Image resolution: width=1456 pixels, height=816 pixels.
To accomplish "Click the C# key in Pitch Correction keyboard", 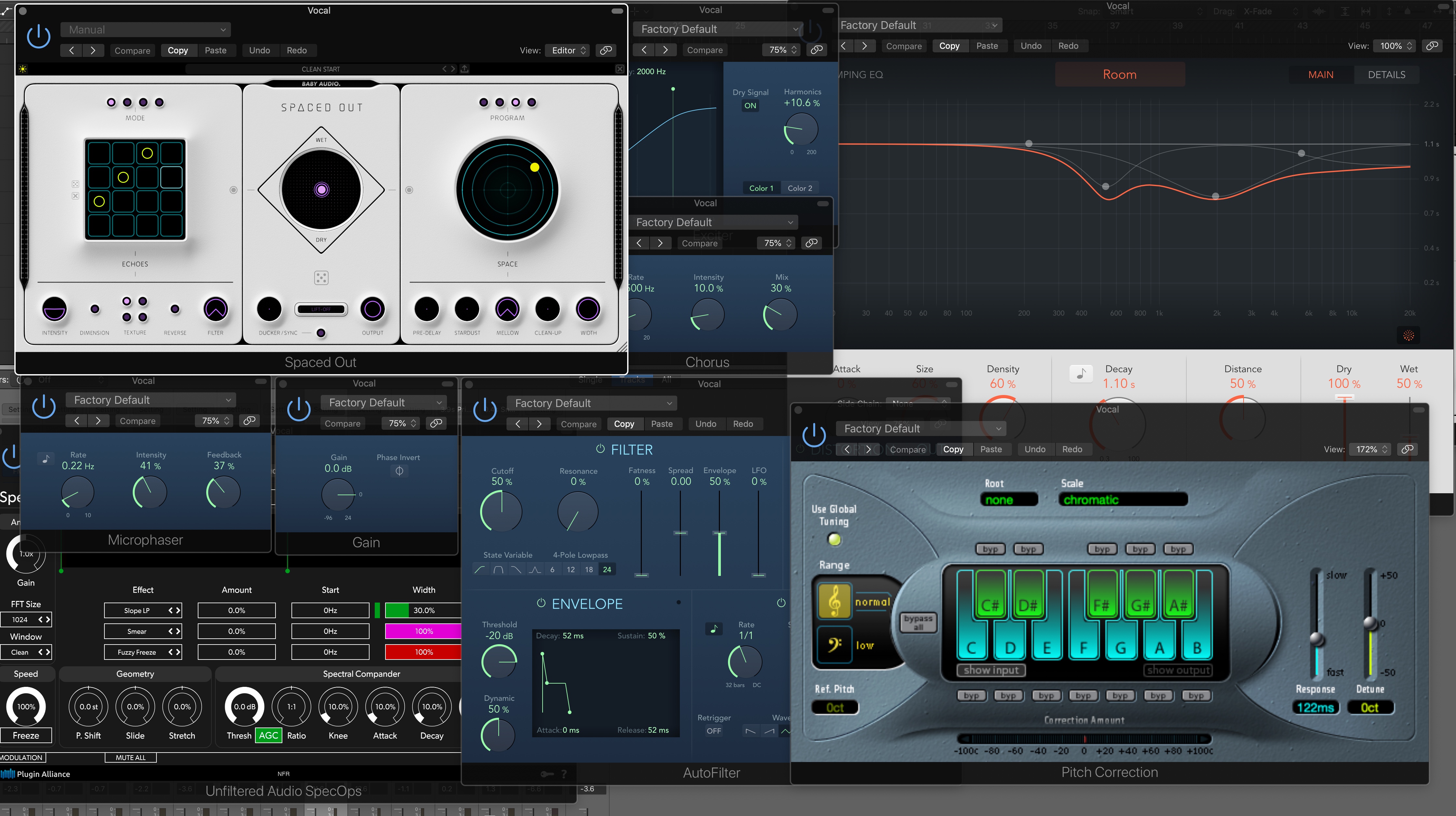I will click(990, 593).
